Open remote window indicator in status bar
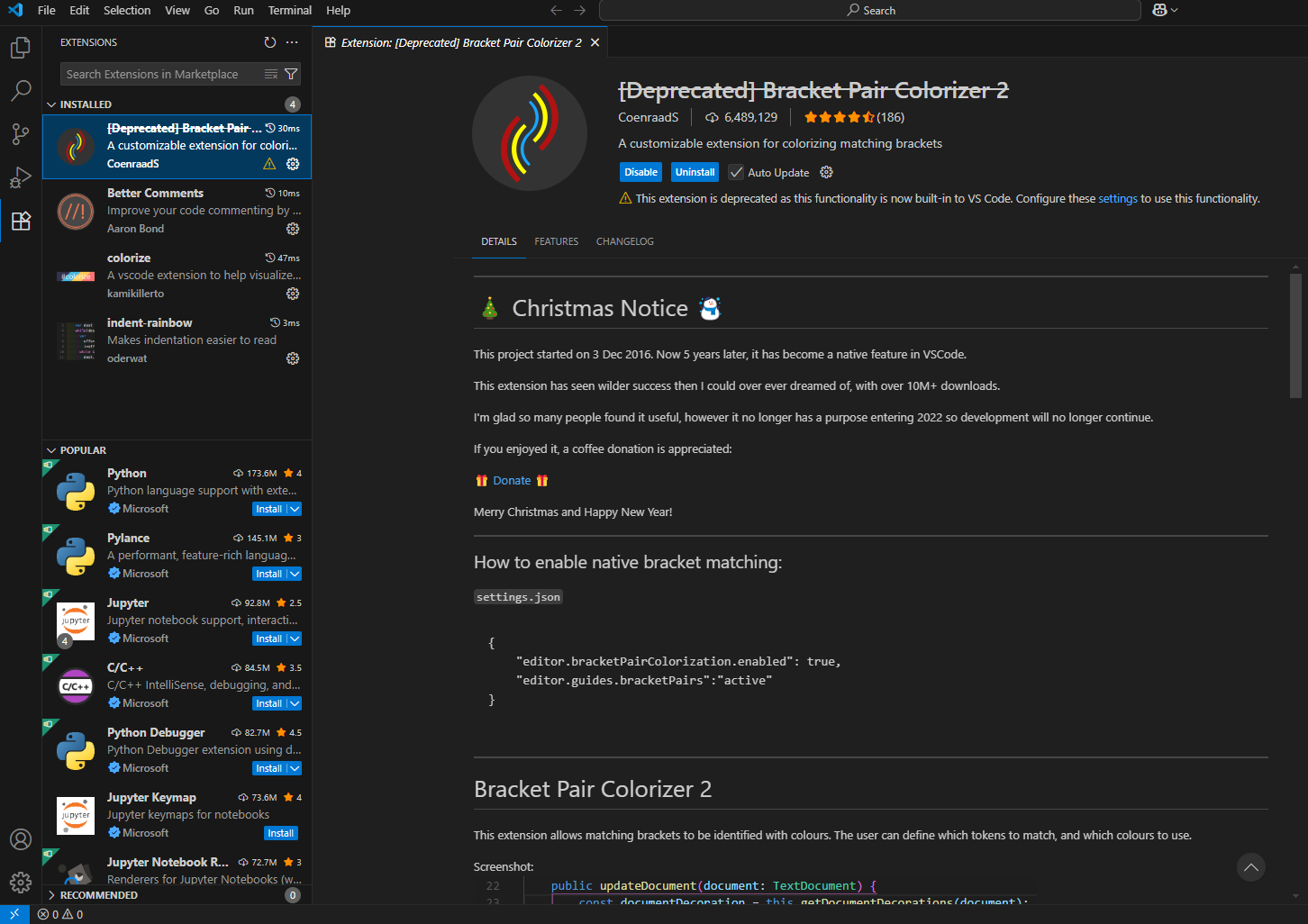 click(x=14, y=914)
